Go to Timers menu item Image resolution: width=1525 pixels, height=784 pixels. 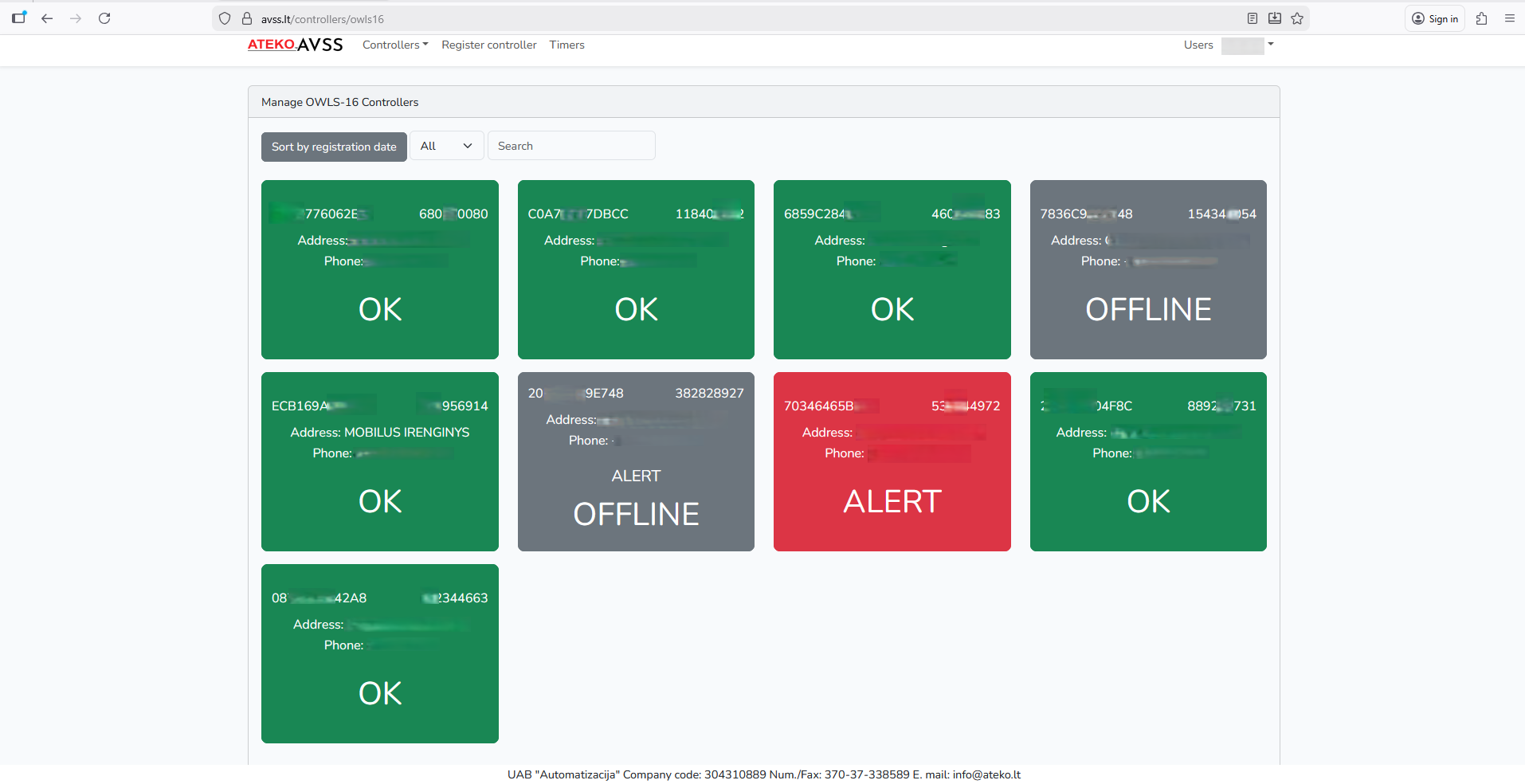(566, 45)
